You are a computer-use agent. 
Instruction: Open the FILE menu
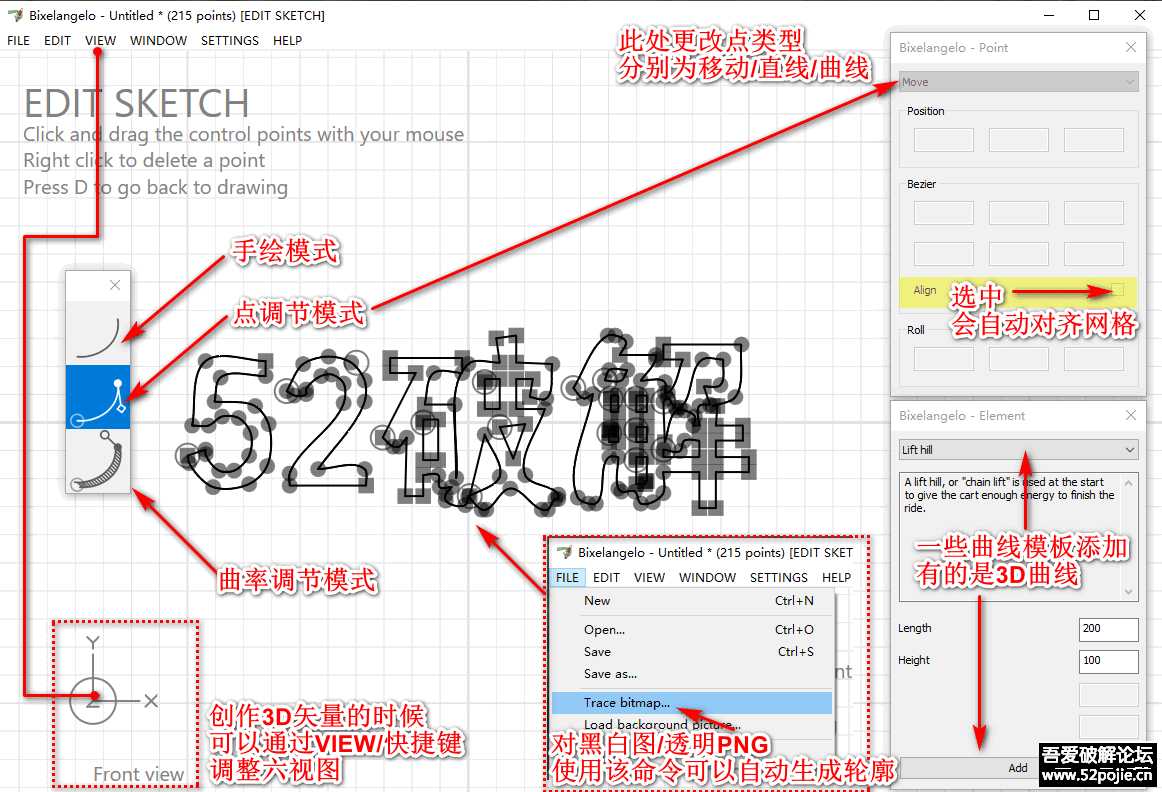coord(17,40)
